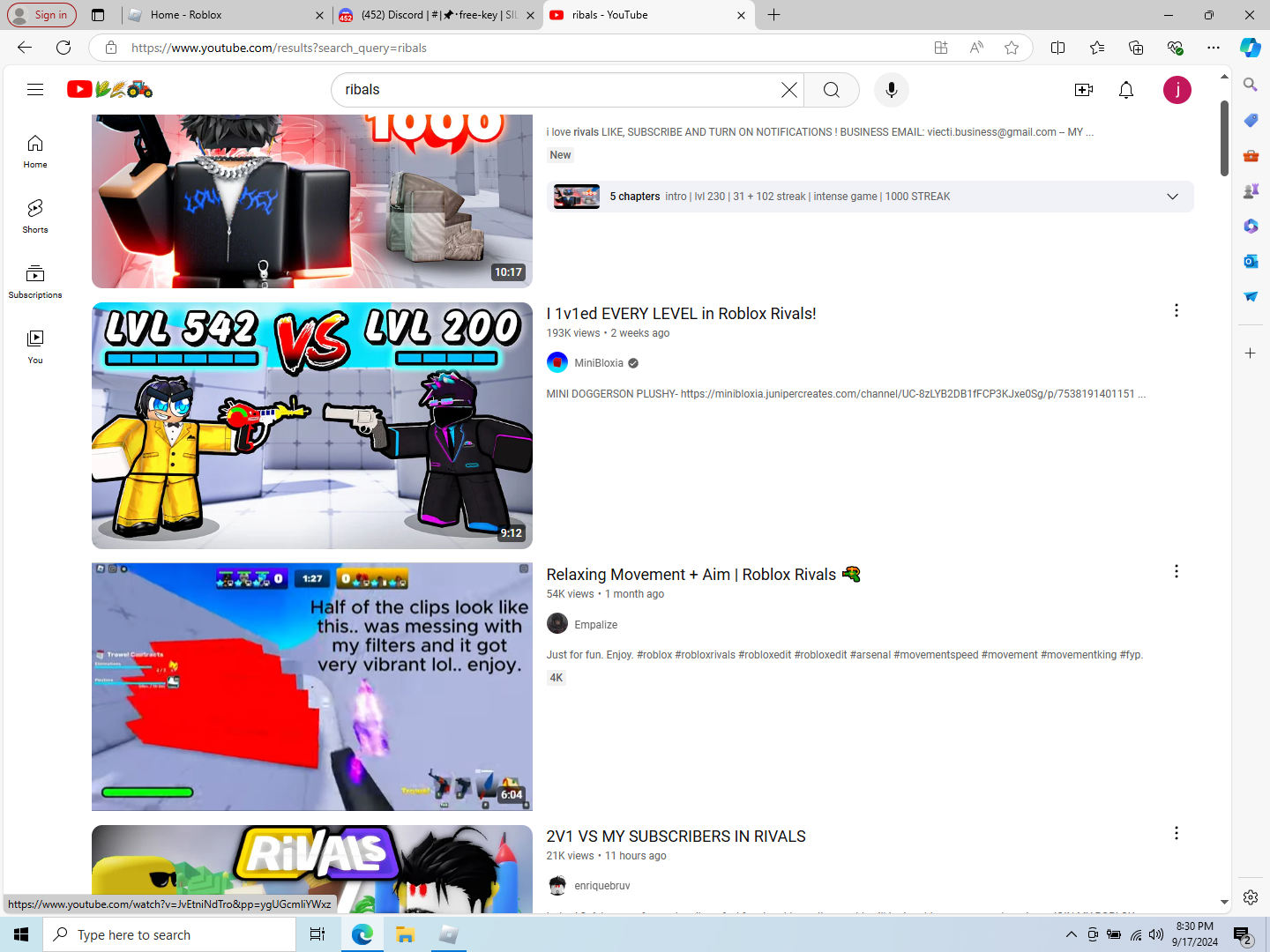
Task: Close the "Home - Roblox" tab
Action: coord(319,15)
